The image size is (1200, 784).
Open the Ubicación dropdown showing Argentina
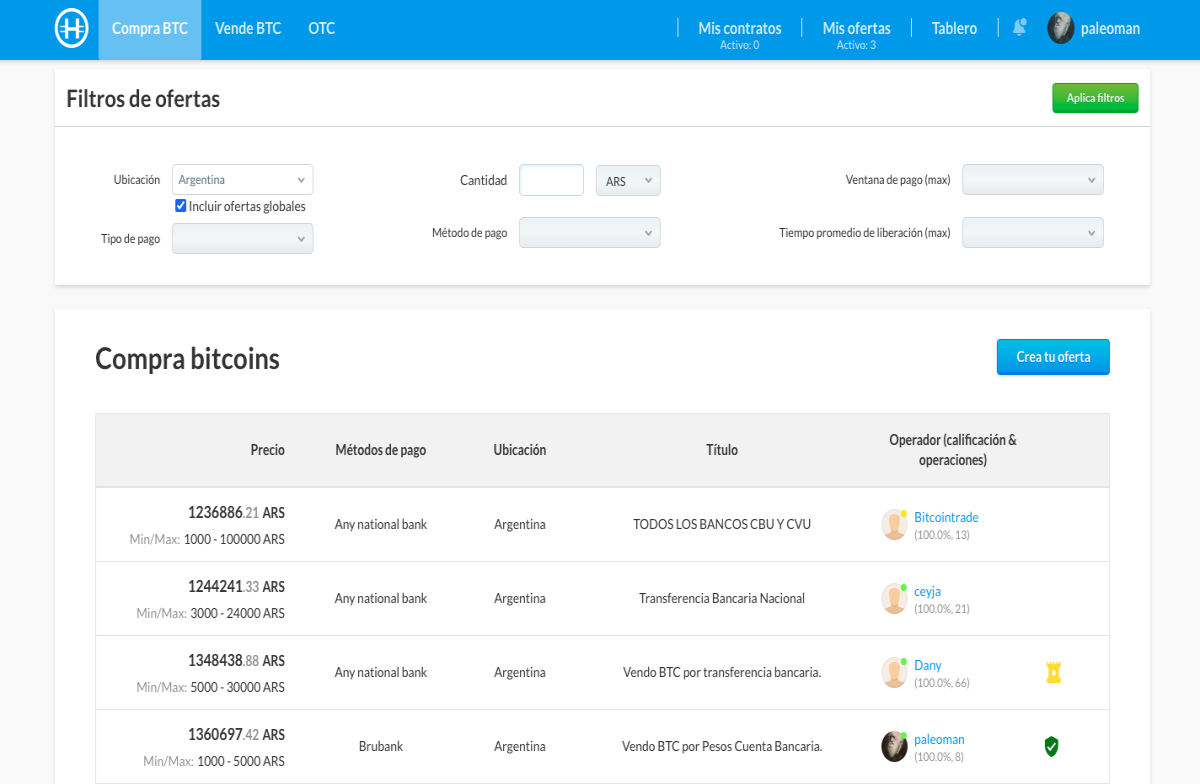[243, 180]
